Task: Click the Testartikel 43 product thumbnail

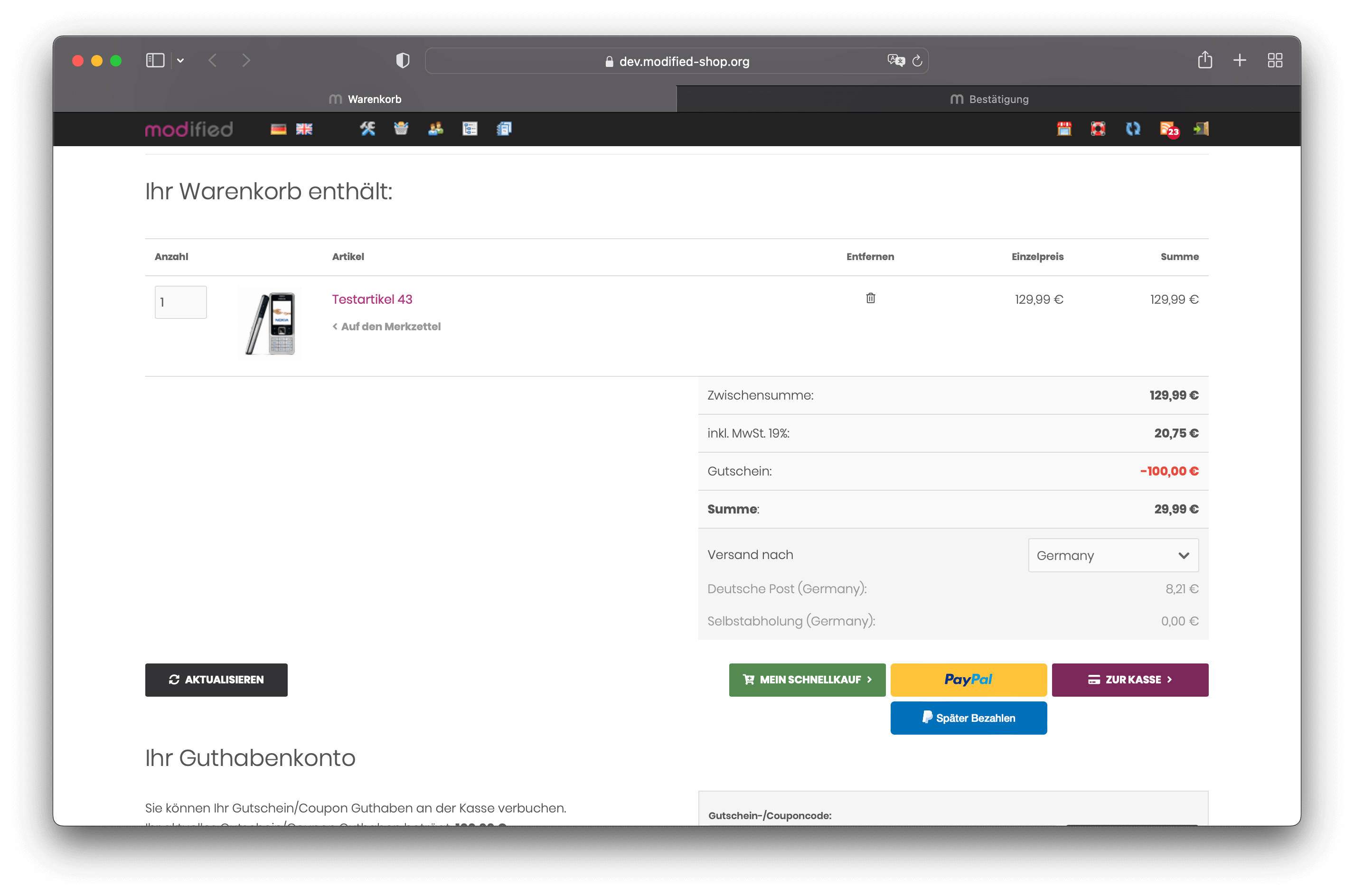Action: [x=270, y=324]
